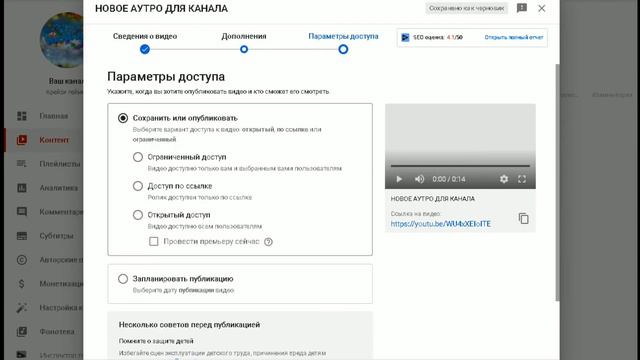Screen dimensions: 640x360
Task: Click the Фонотека library icon
Action: [x=22, y=332]
